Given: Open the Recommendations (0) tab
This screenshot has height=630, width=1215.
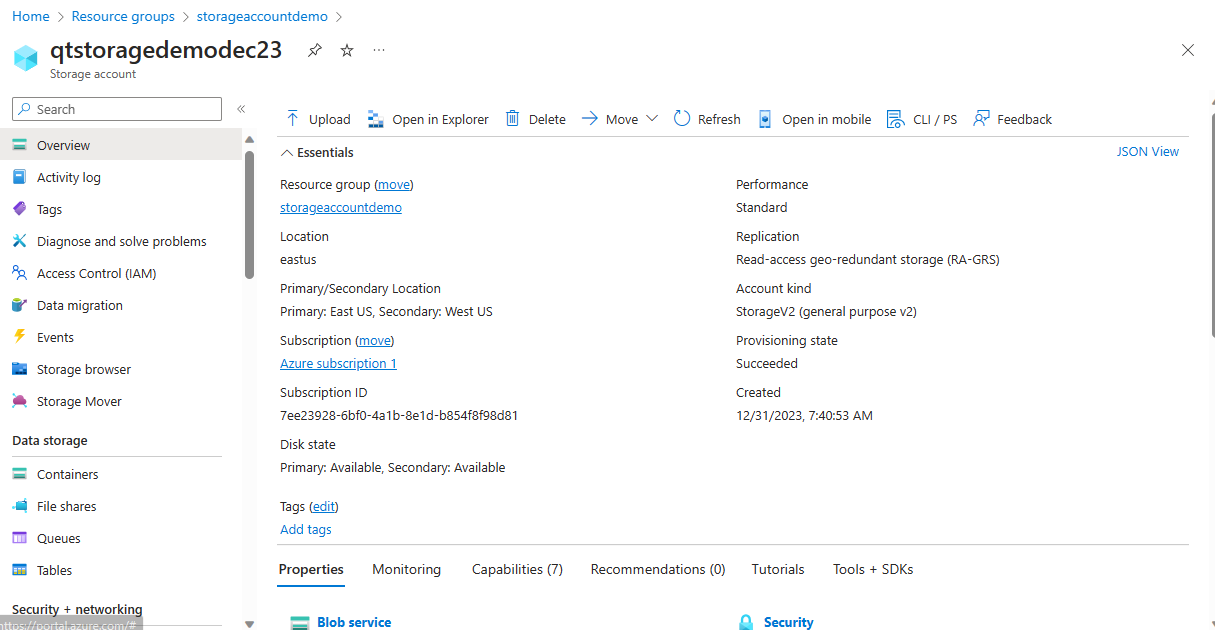Looking at the screenshot, I should click(x=658, y=569).
